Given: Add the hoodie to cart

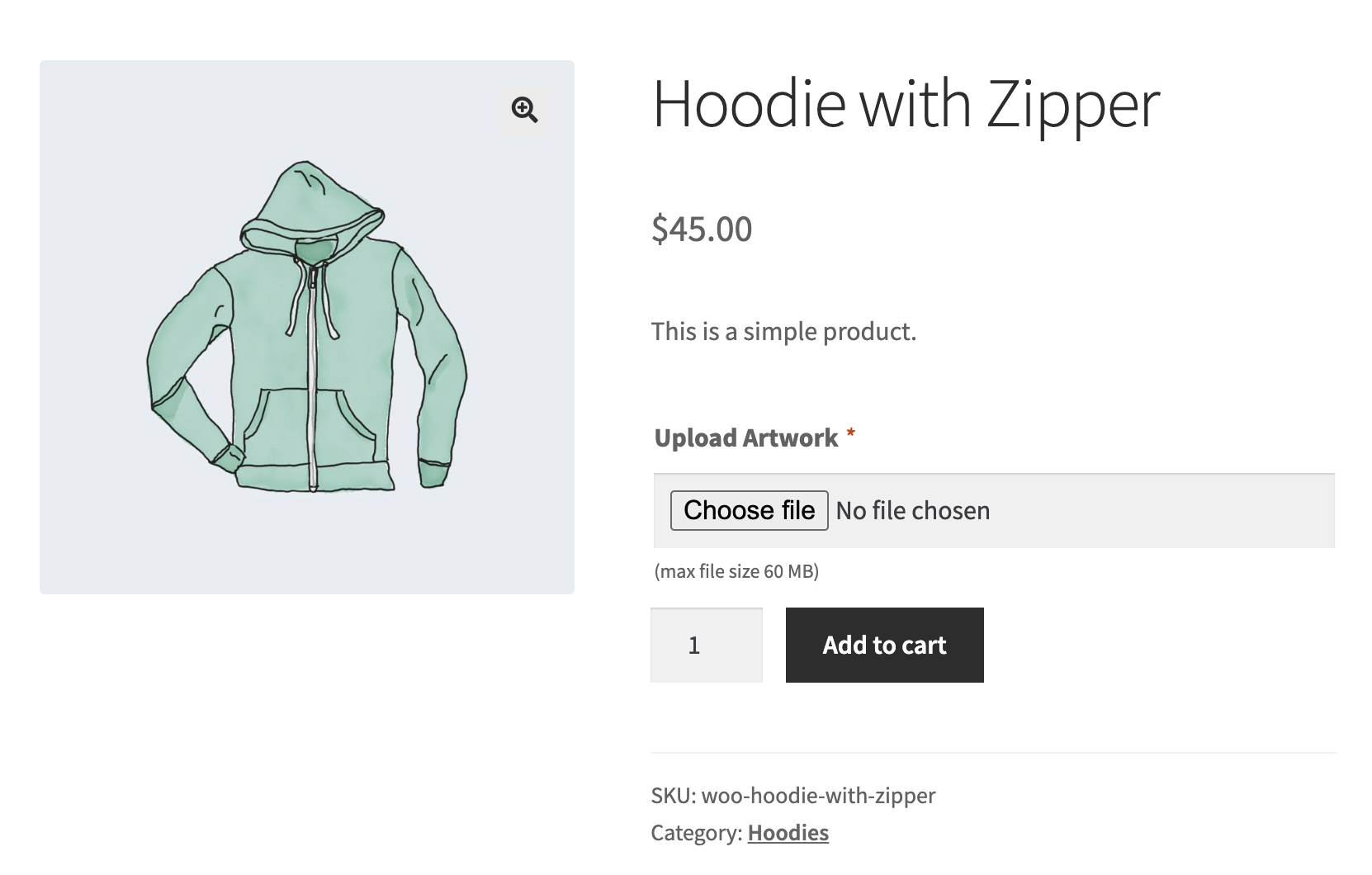Looking at the screenshot, I should tap(884, 645).
